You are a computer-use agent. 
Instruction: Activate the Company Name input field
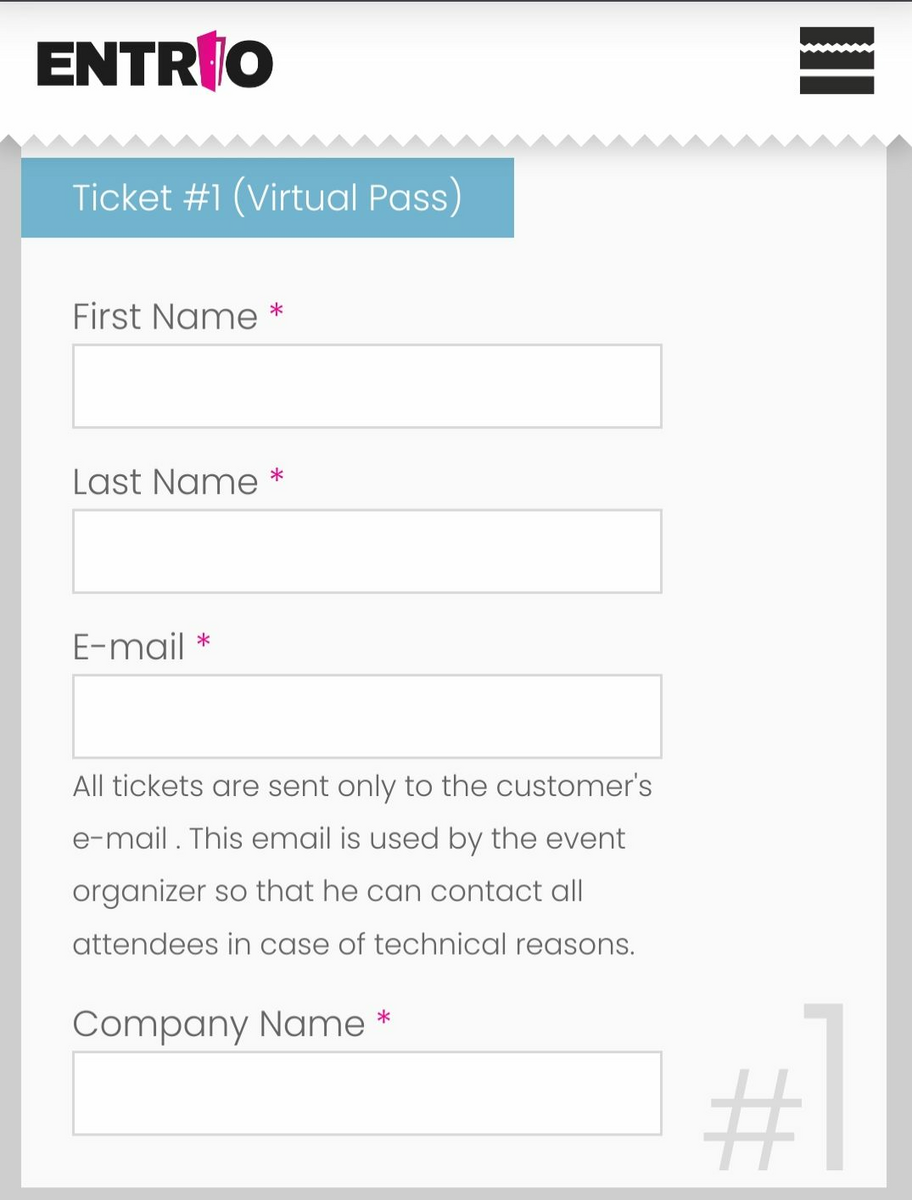[x=367, y=1092]
